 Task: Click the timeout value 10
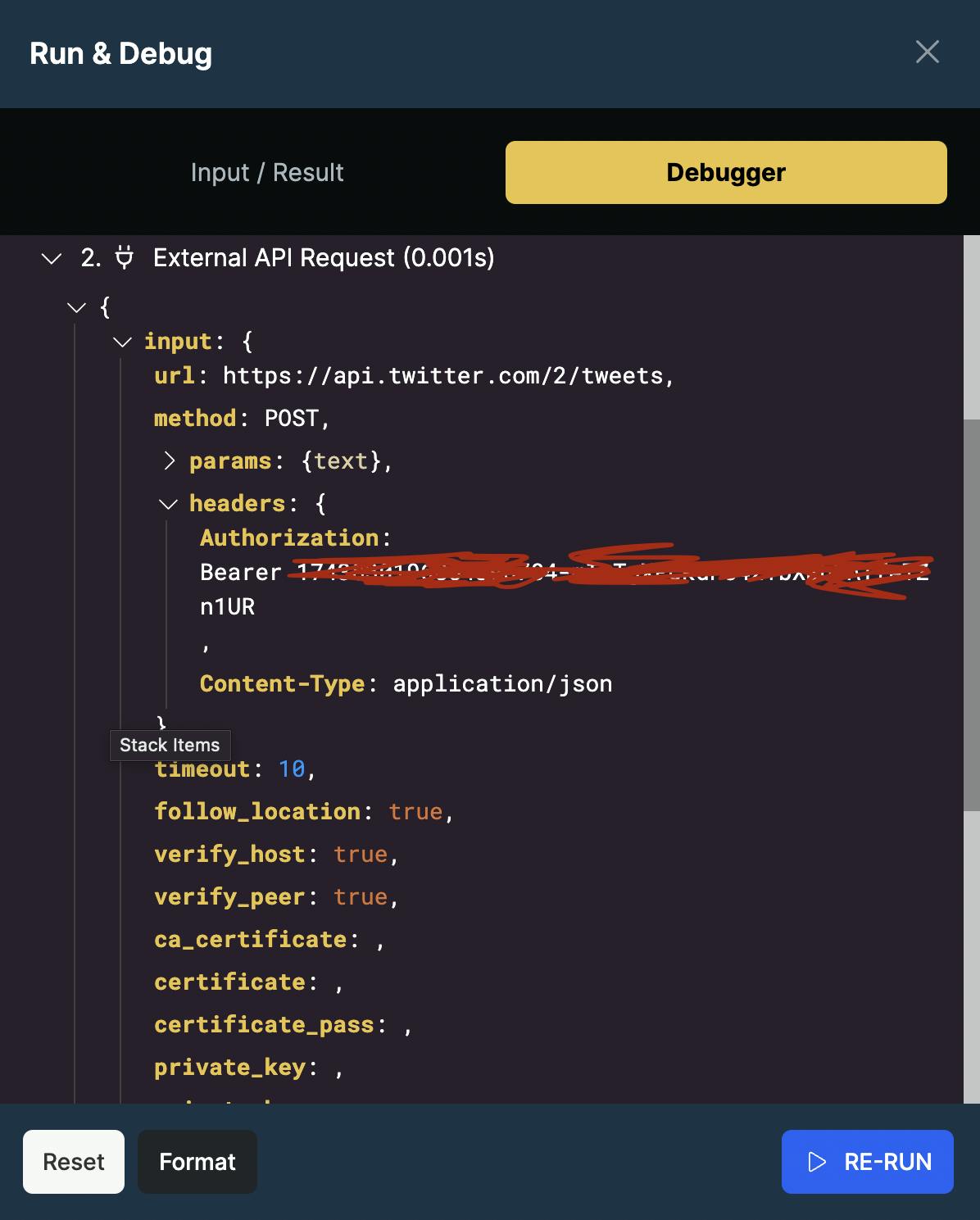pos(292,769)
